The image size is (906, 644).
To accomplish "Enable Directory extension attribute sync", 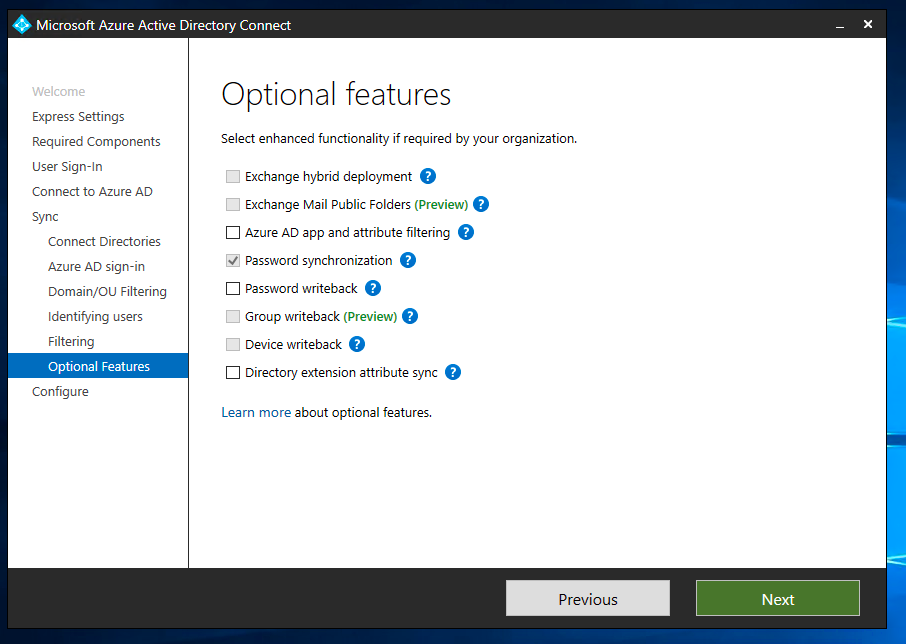I will click(x=233, y=373).
